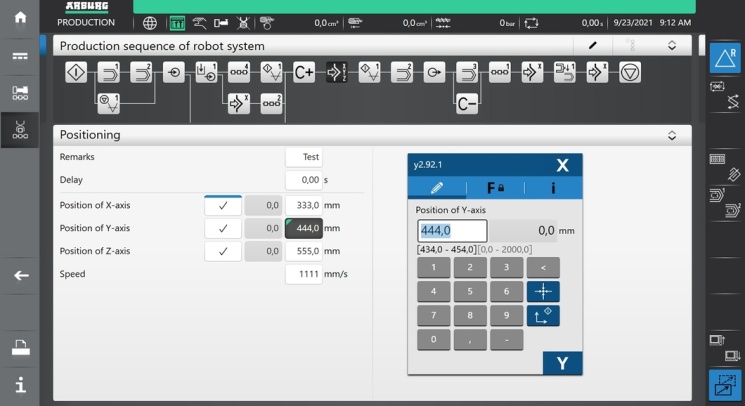Select the C- step in the sequence

pyautogui.click(x=467, y=104)
